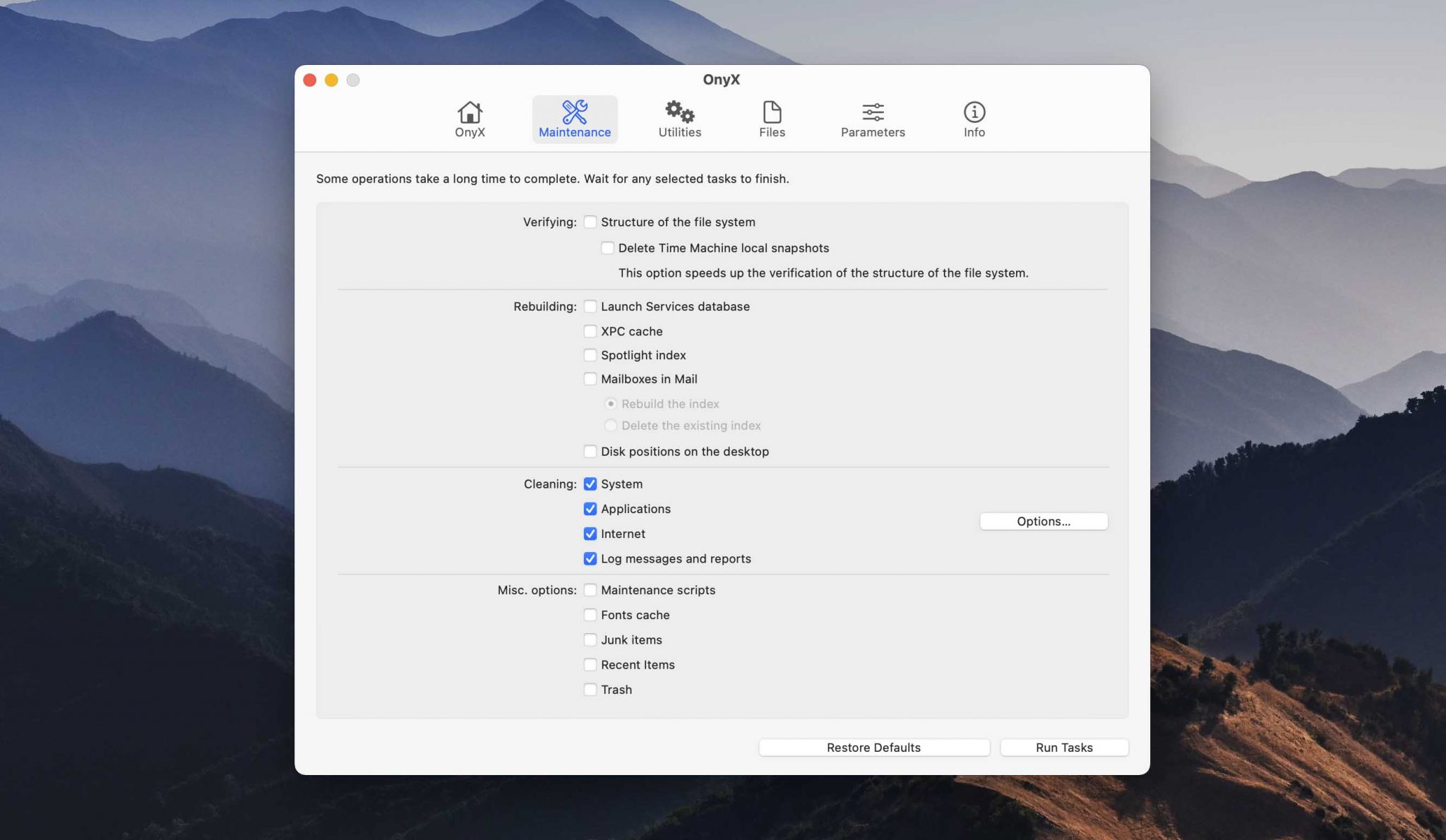Screen dimensions: 1446x840
Task: Open the Parameters section
Action: point(873,119)
